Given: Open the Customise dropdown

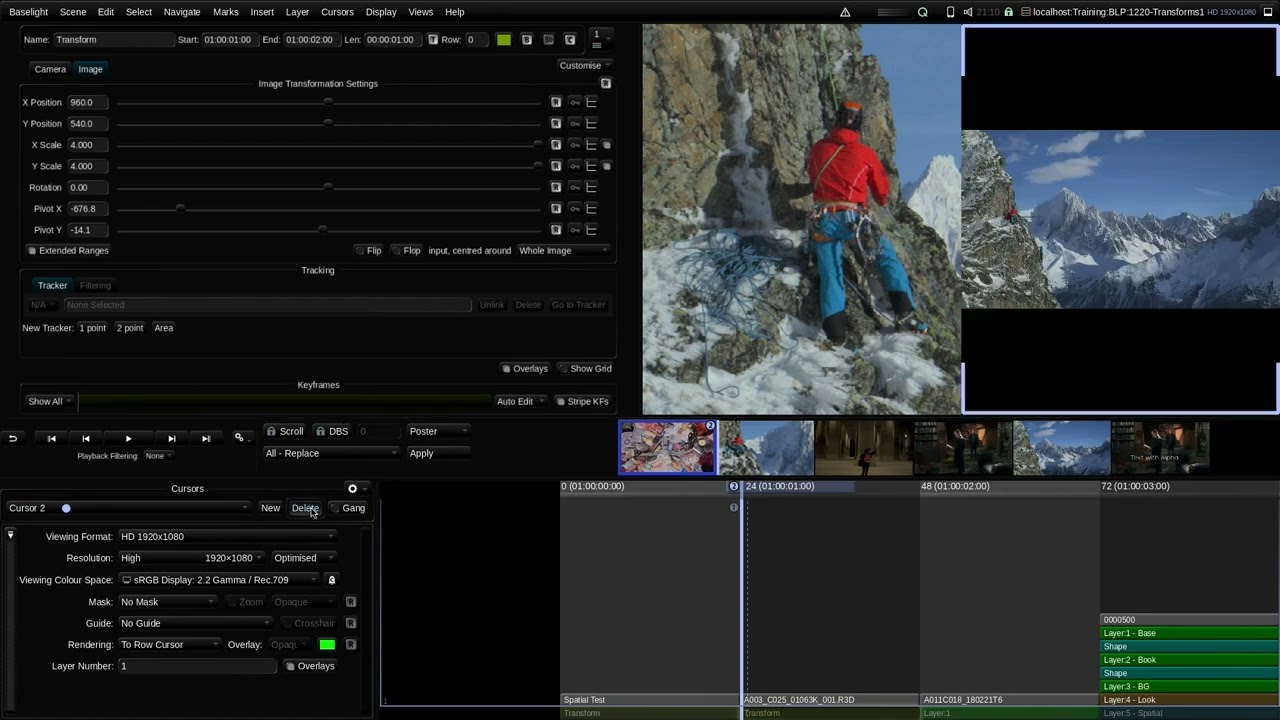Looking at the screenshot, I should point(585,65).
